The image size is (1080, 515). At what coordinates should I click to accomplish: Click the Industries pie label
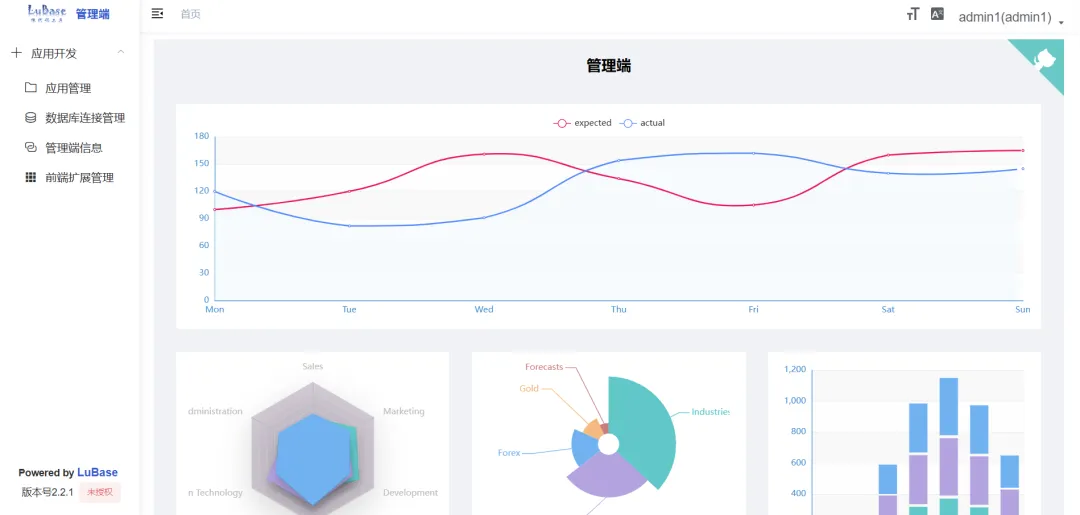(710, 412)
